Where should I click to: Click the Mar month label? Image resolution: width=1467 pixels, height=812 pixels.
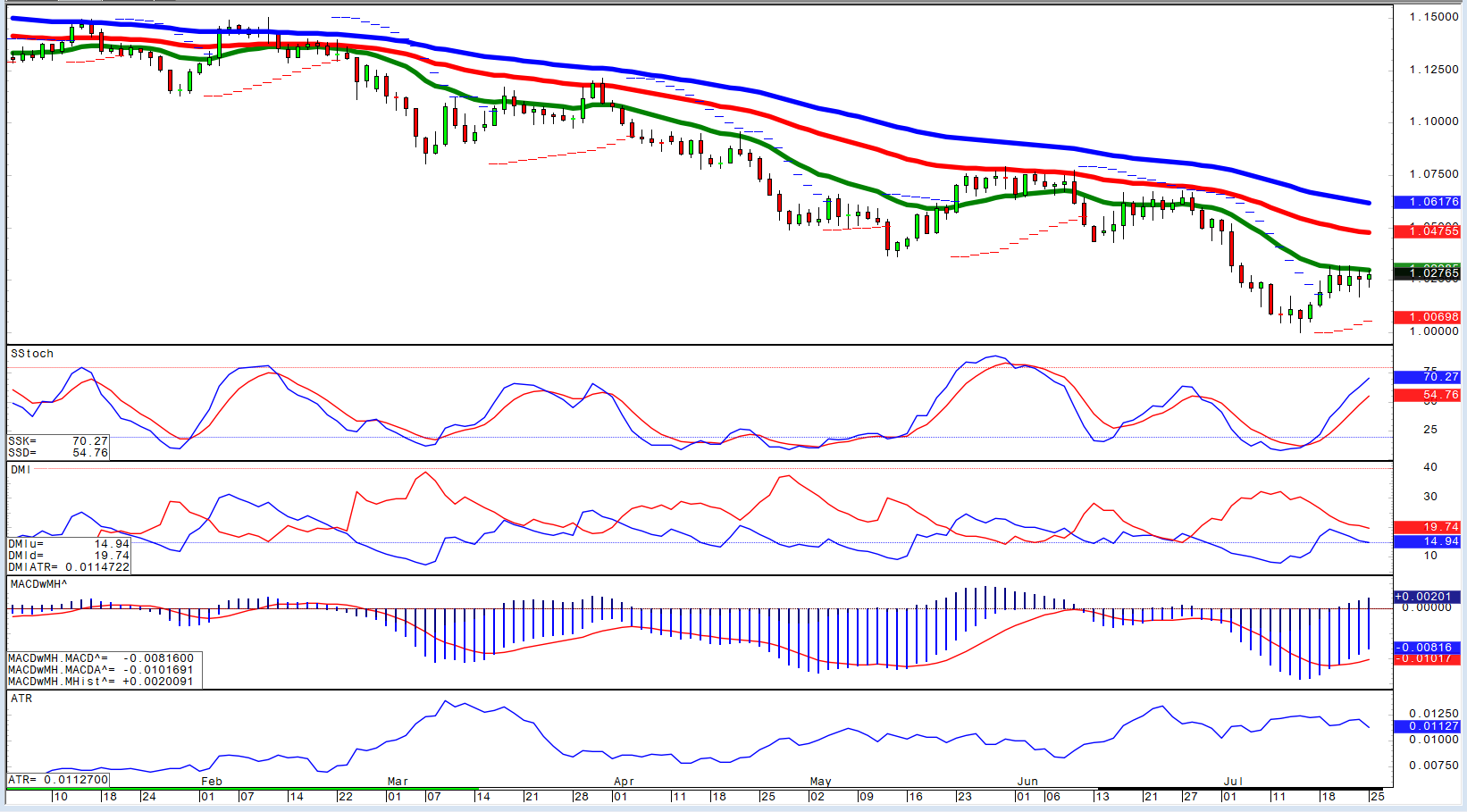click(x=398, y=782)
